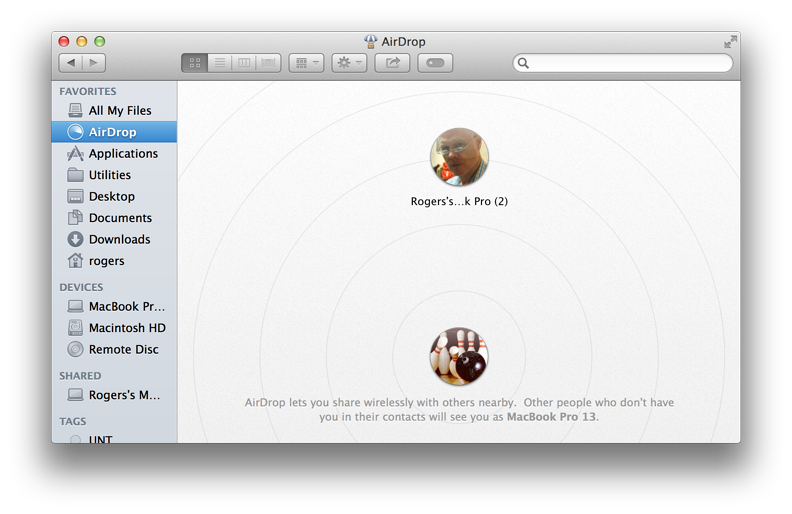The width and height of the screenshot is (792, 514).
Task: Select Remote Disc in Devices
Action: tap(114, 349)
